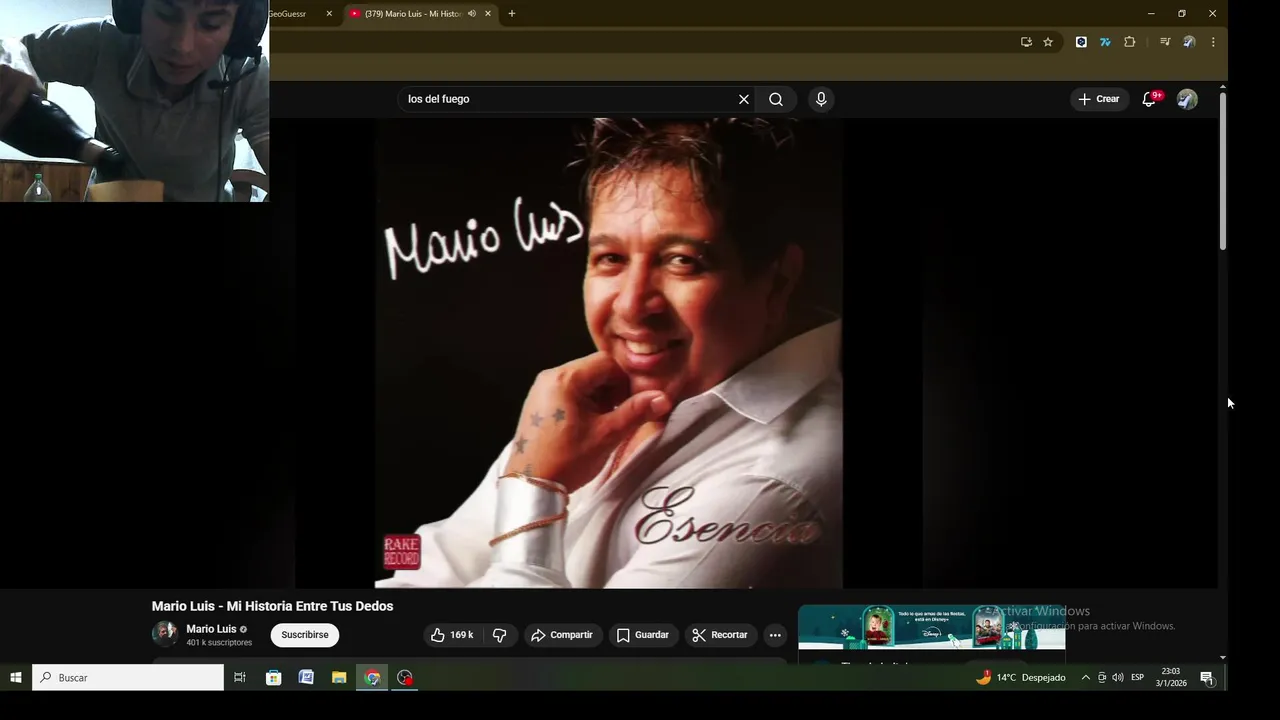Open the blue hexagon browser extension
1280x720 pixels.
point(1081,42)
